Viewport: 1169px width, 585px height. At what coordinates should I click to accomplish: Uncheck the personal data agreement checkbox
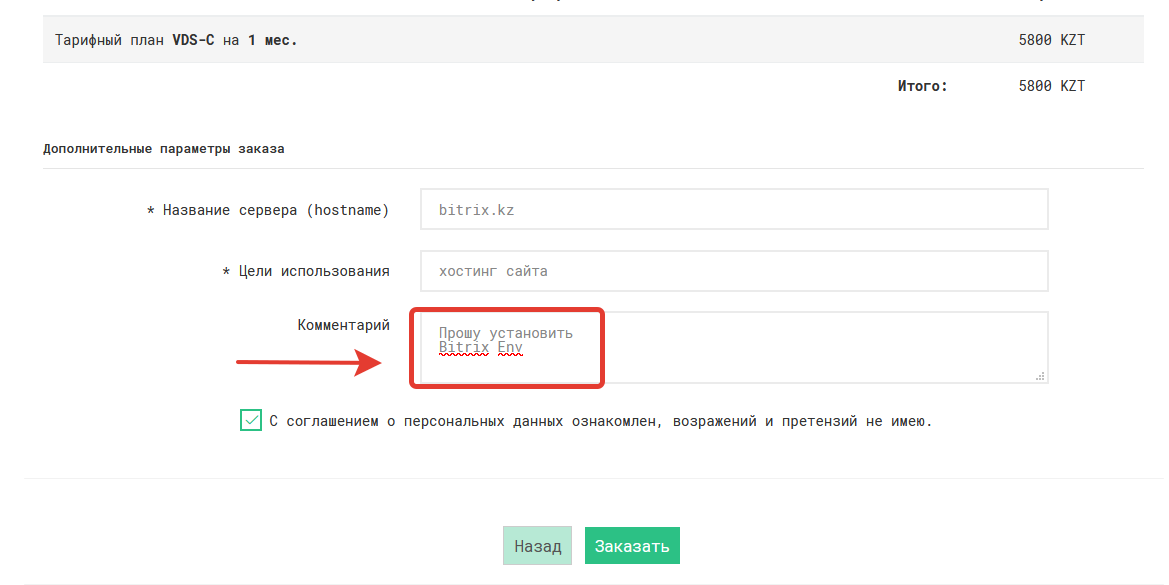pos(252,421)
